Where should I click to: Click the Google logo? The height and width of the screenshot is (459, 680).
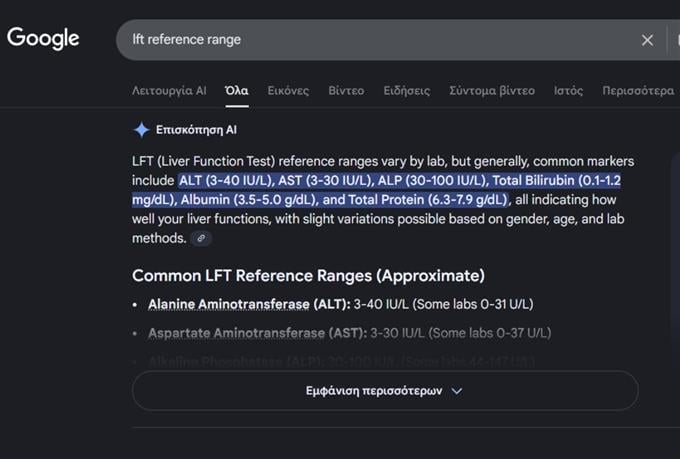pos(43,39)
